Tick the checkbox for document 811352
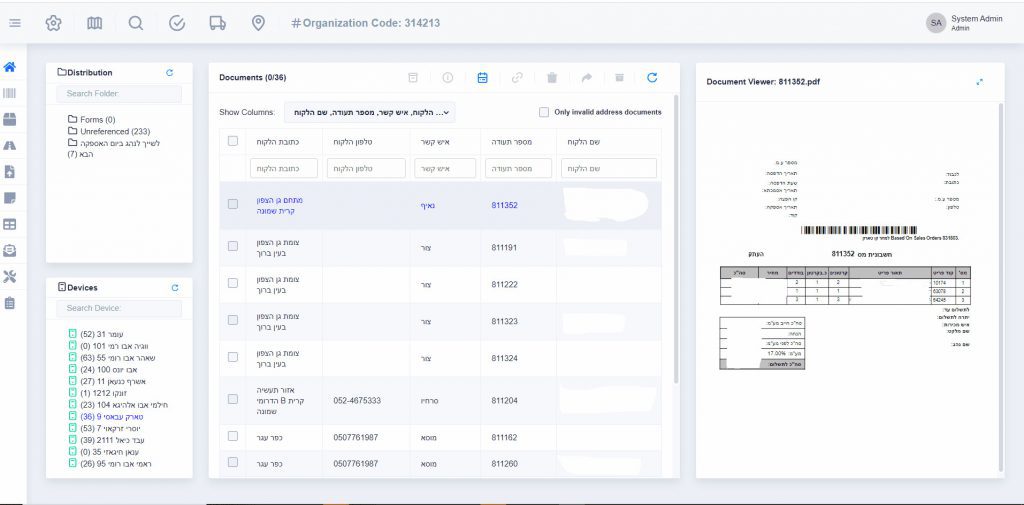Image resolution: width=1024 pixels, height=505 pixels. pos(233,204)
